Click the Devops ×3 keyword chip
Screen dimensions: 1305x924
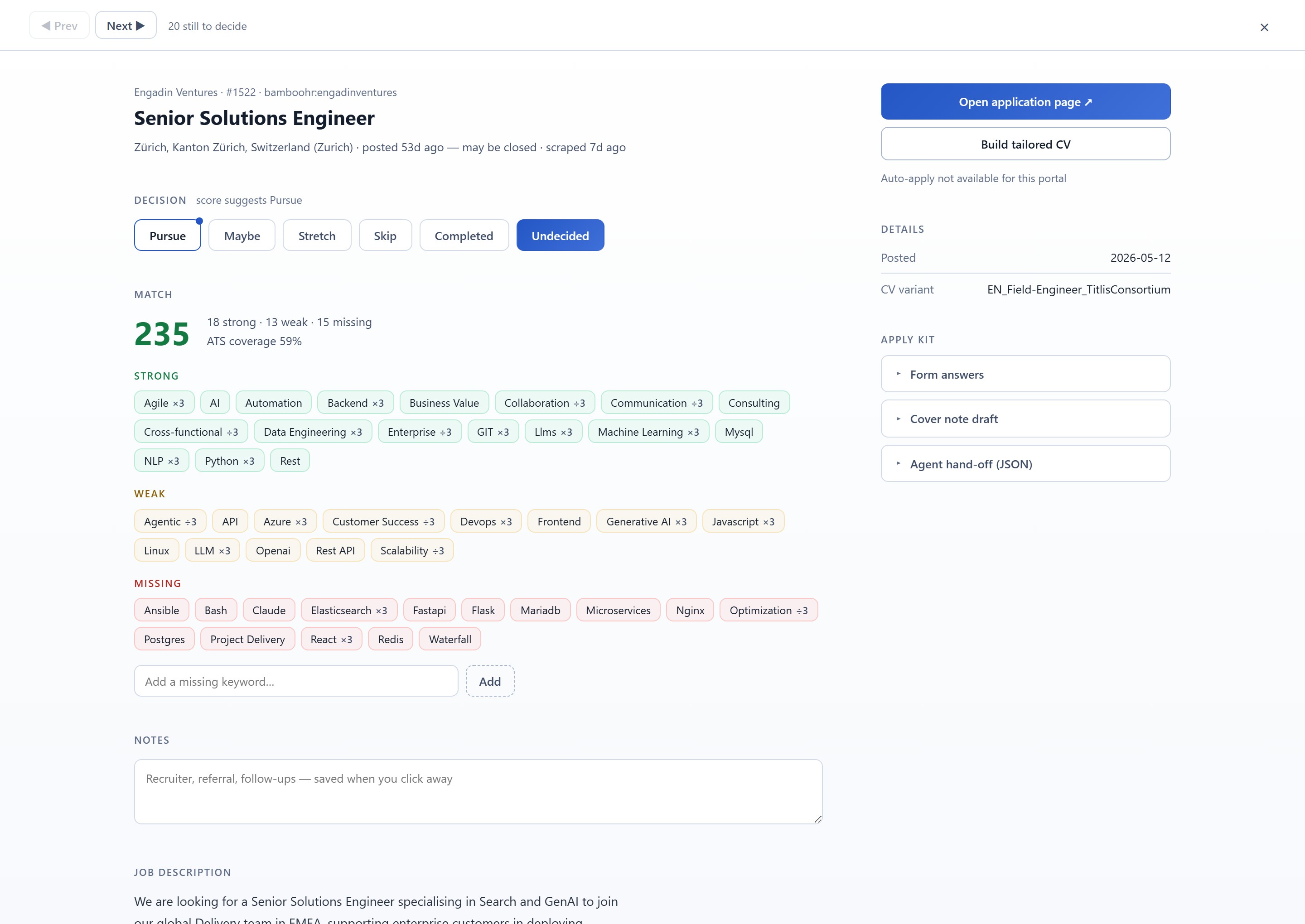(x=486, y=522)
